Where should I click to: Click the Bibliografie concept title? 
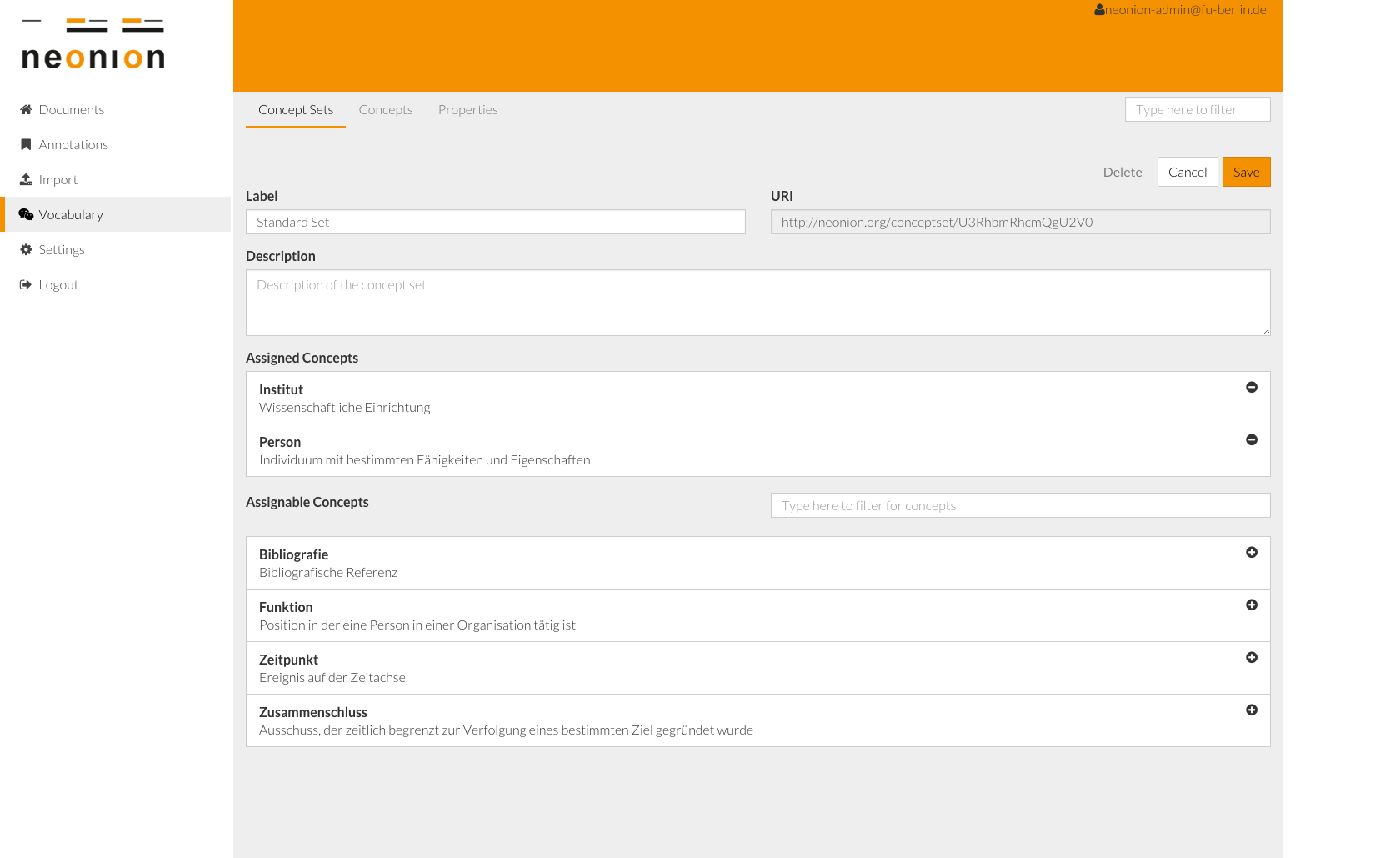point(293,554)
